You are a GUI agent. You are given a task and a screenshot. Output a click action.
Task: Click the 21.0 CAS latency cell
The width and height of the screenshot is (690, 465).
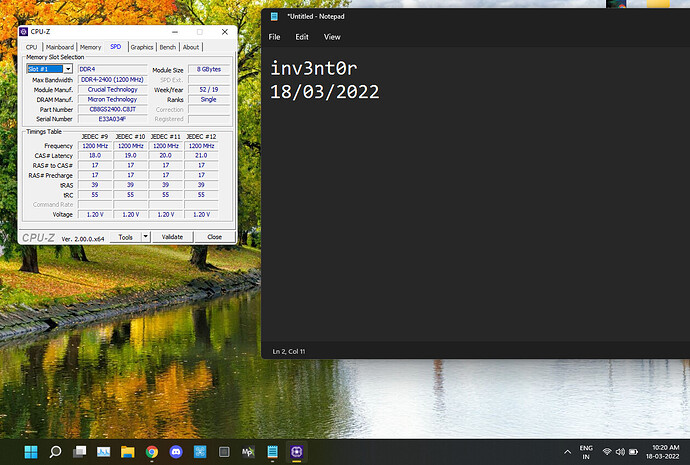pyautogui.click(x=201, y=155)
